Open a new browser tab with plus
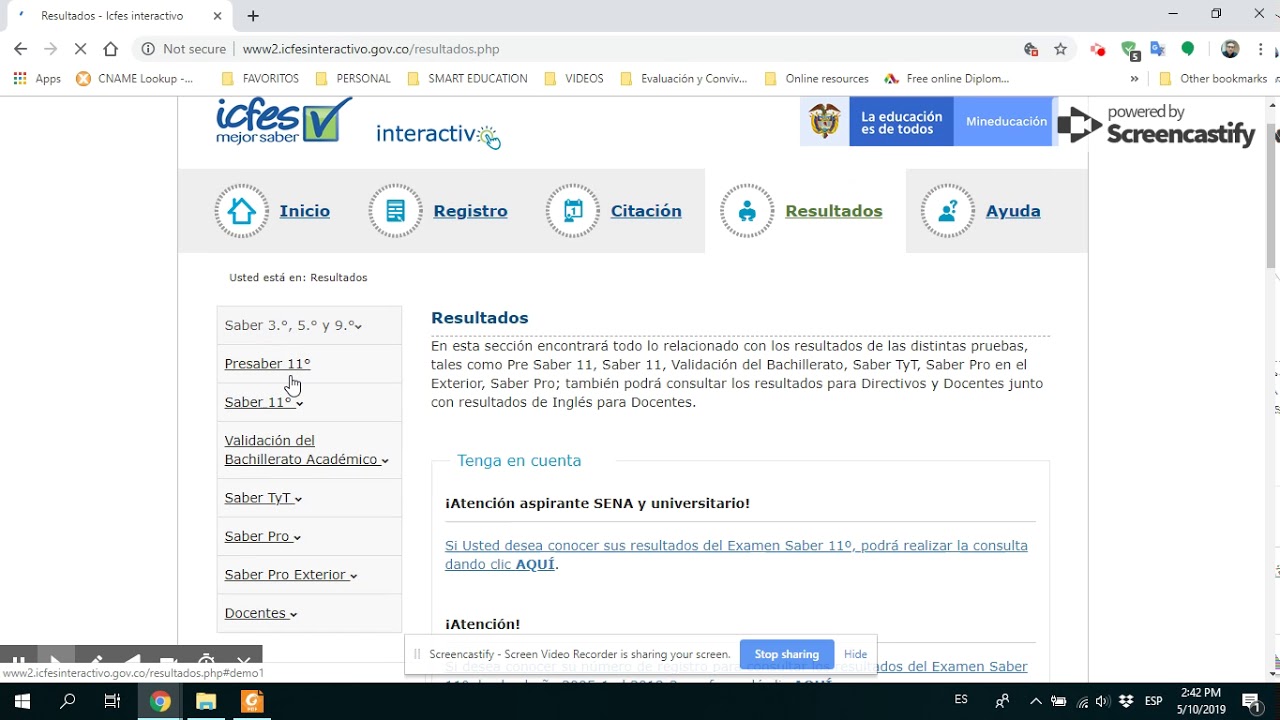This screenshot has height=720, width=1280. point(253,16)
